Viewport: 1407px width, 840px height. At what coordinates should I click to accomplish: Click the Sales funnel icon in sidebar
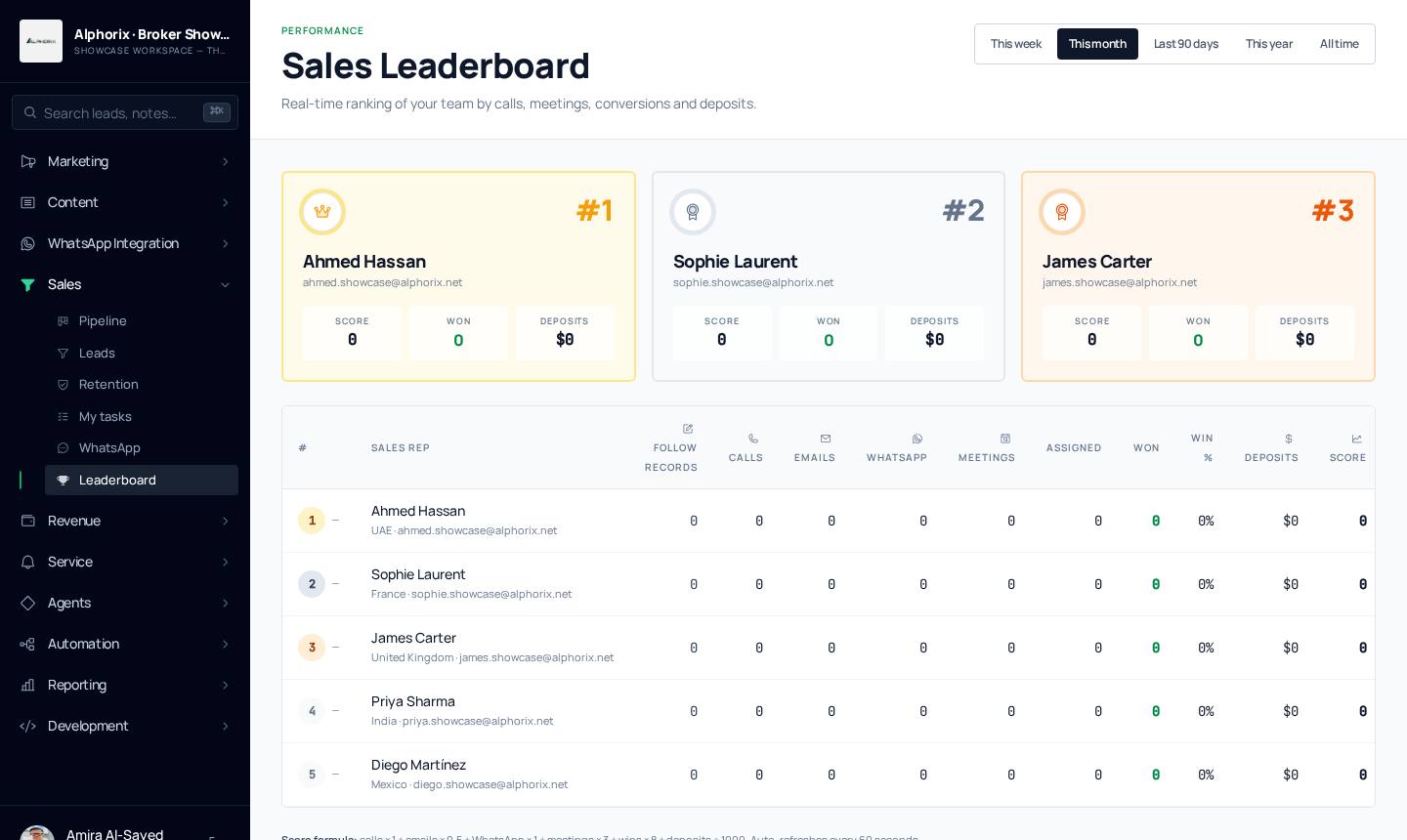click(28, 284)
